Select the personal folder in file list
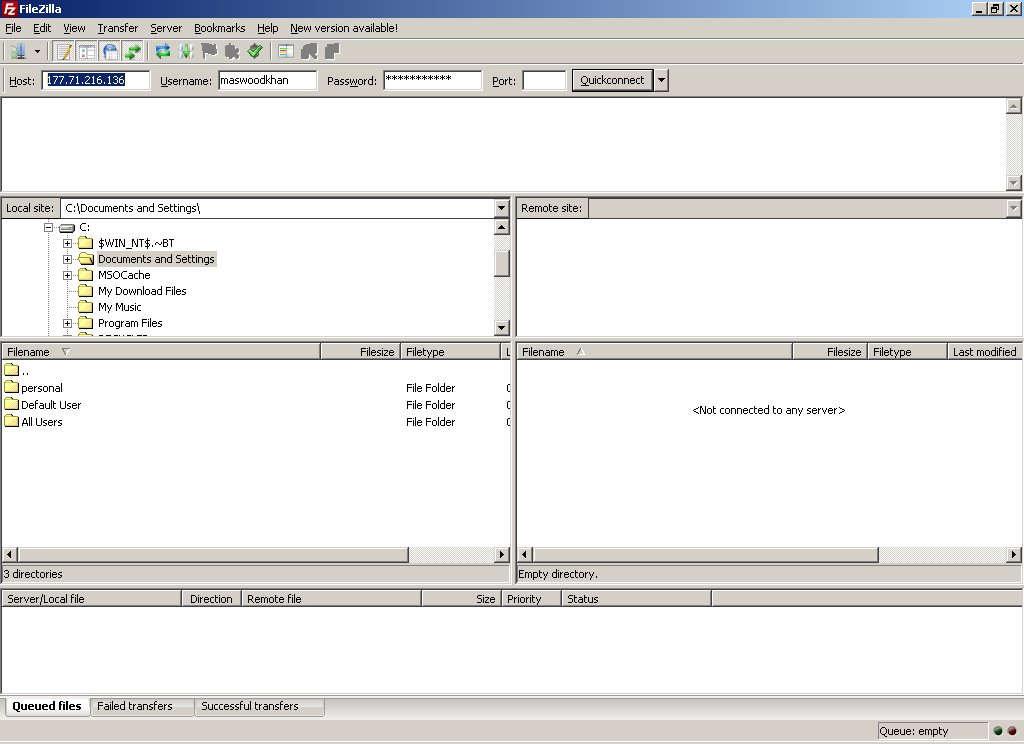1024x744 pixels. 42,388
